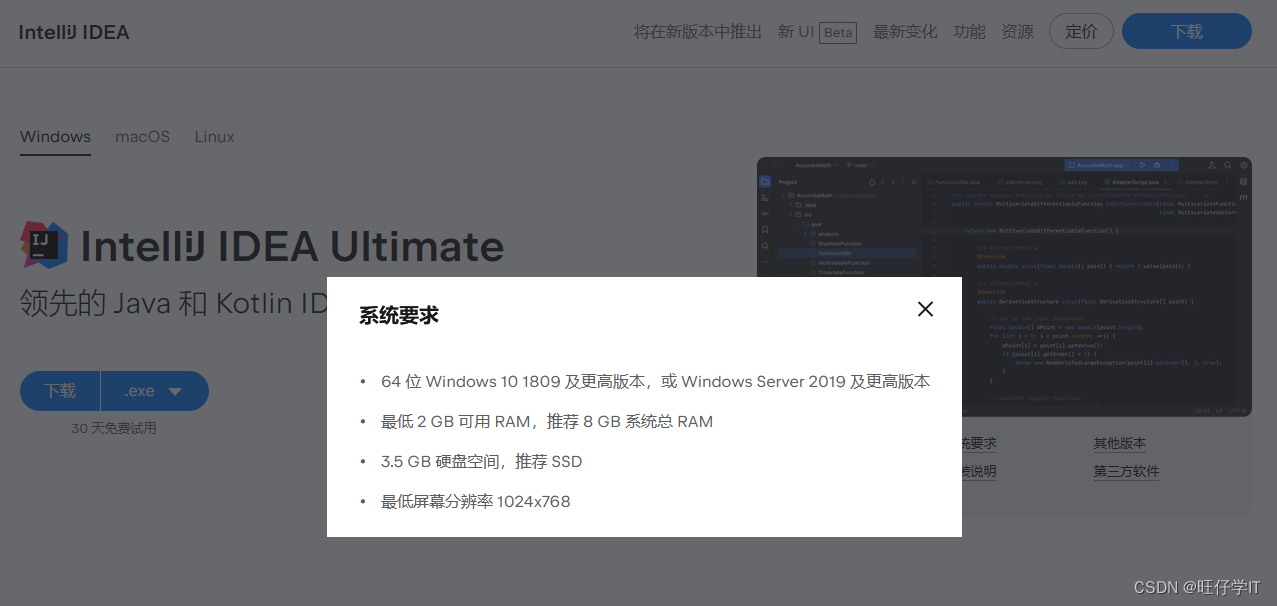Click the 64 位 Windows 10 1809 requirement line
Screen dimensions: 1277x606
[655, 381]
